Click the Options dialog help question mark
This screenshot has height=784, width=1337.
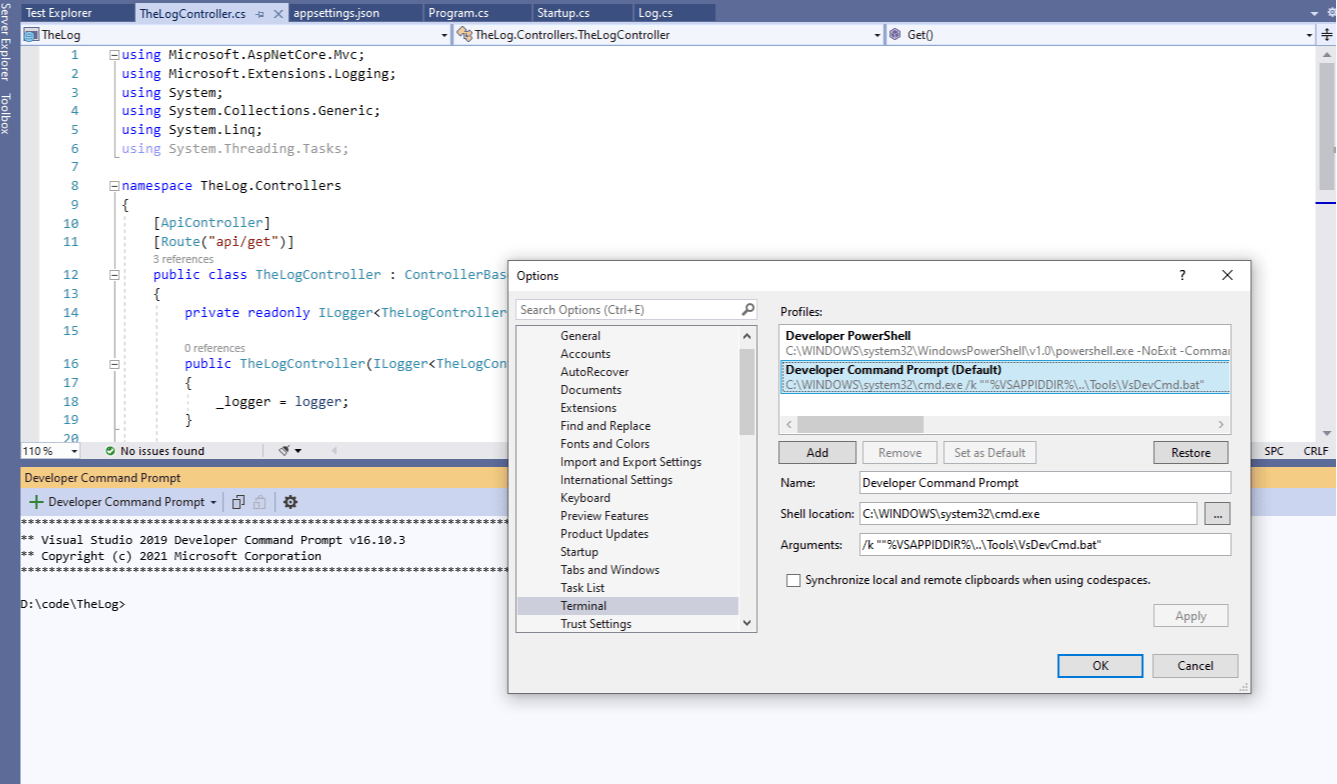coord(1182,275)
